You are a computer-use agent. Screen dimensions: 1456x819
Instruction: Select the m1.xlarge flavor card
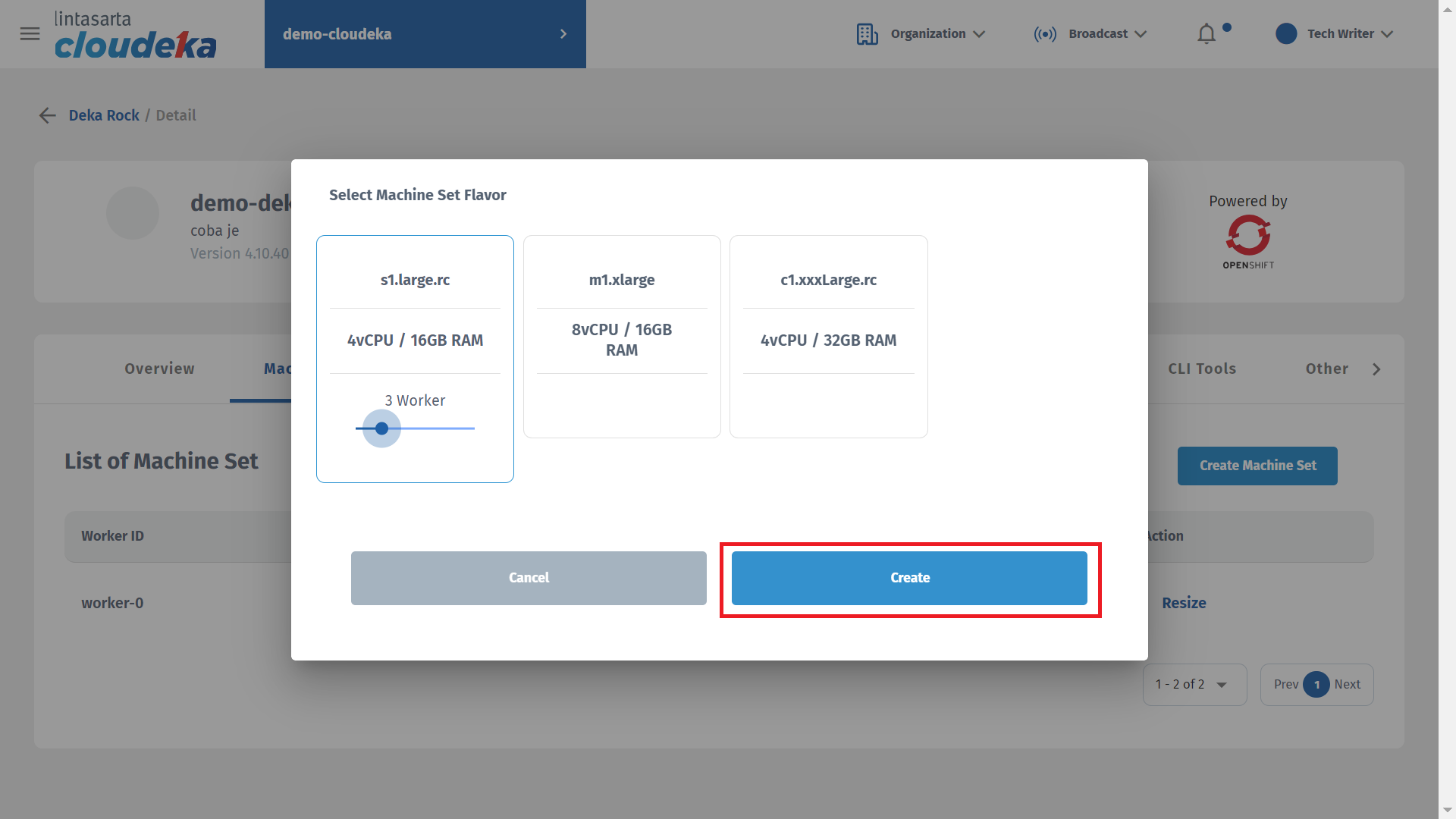(x=622, y=336)
